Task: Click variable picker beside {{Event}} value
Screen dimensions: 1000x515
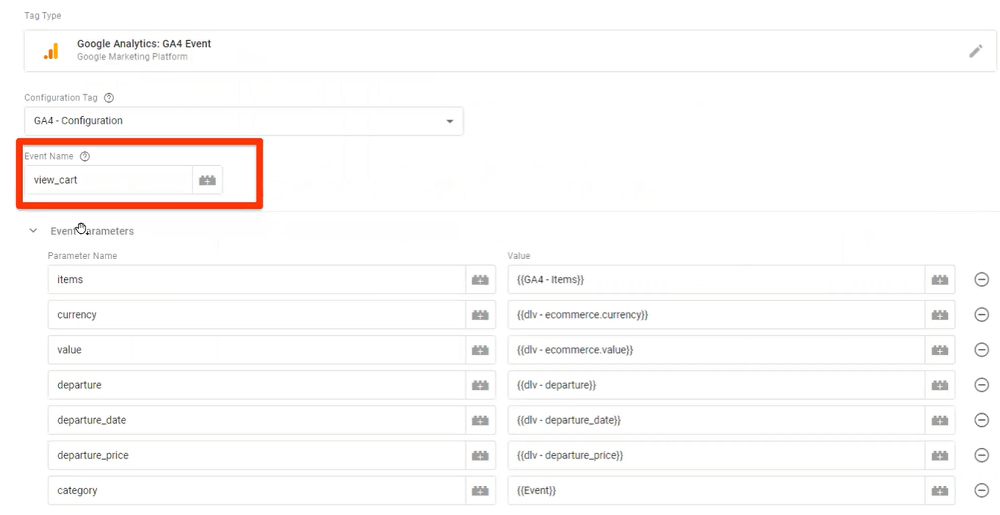Action: [940, 490]
